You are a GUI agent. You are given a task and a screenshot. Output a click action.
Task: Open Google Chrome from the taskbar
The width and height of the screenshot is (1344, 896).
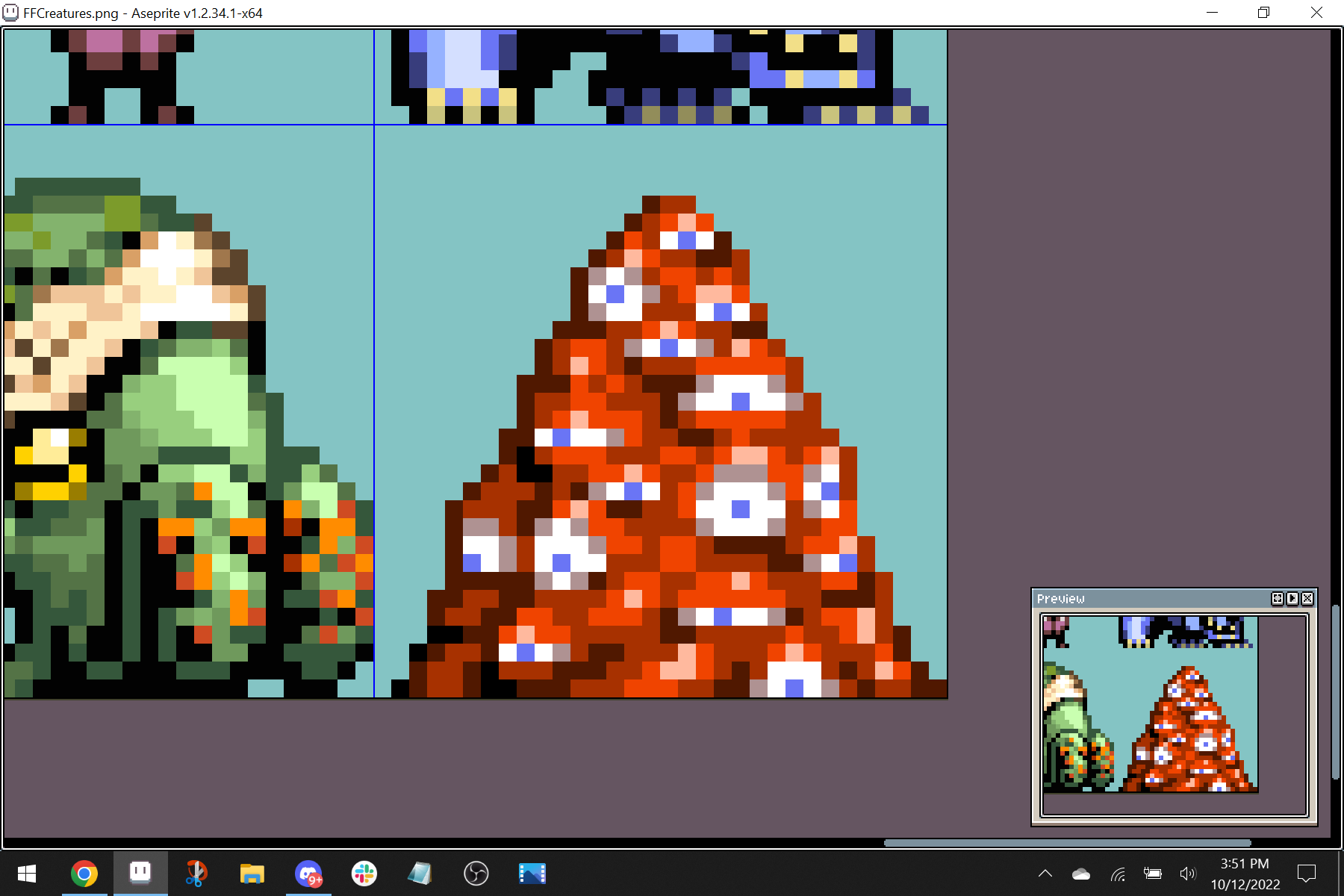[84, 874]
